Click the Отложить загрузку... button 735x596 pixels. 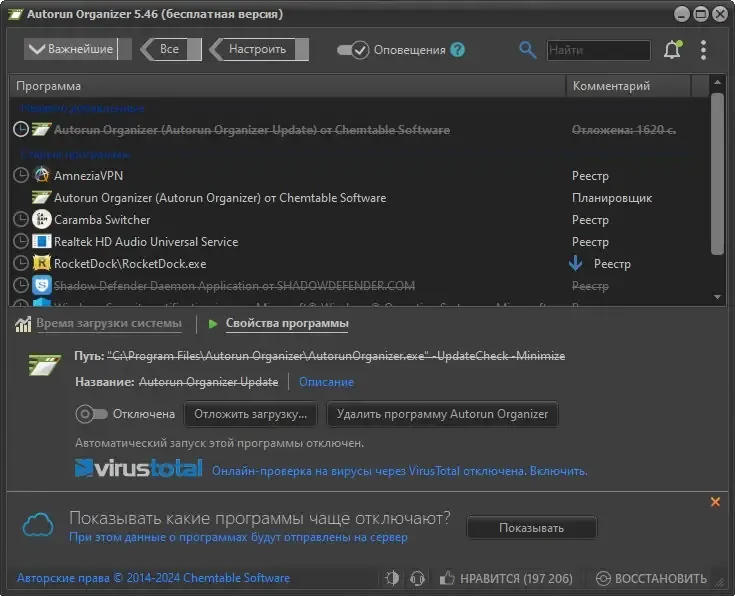250,414
